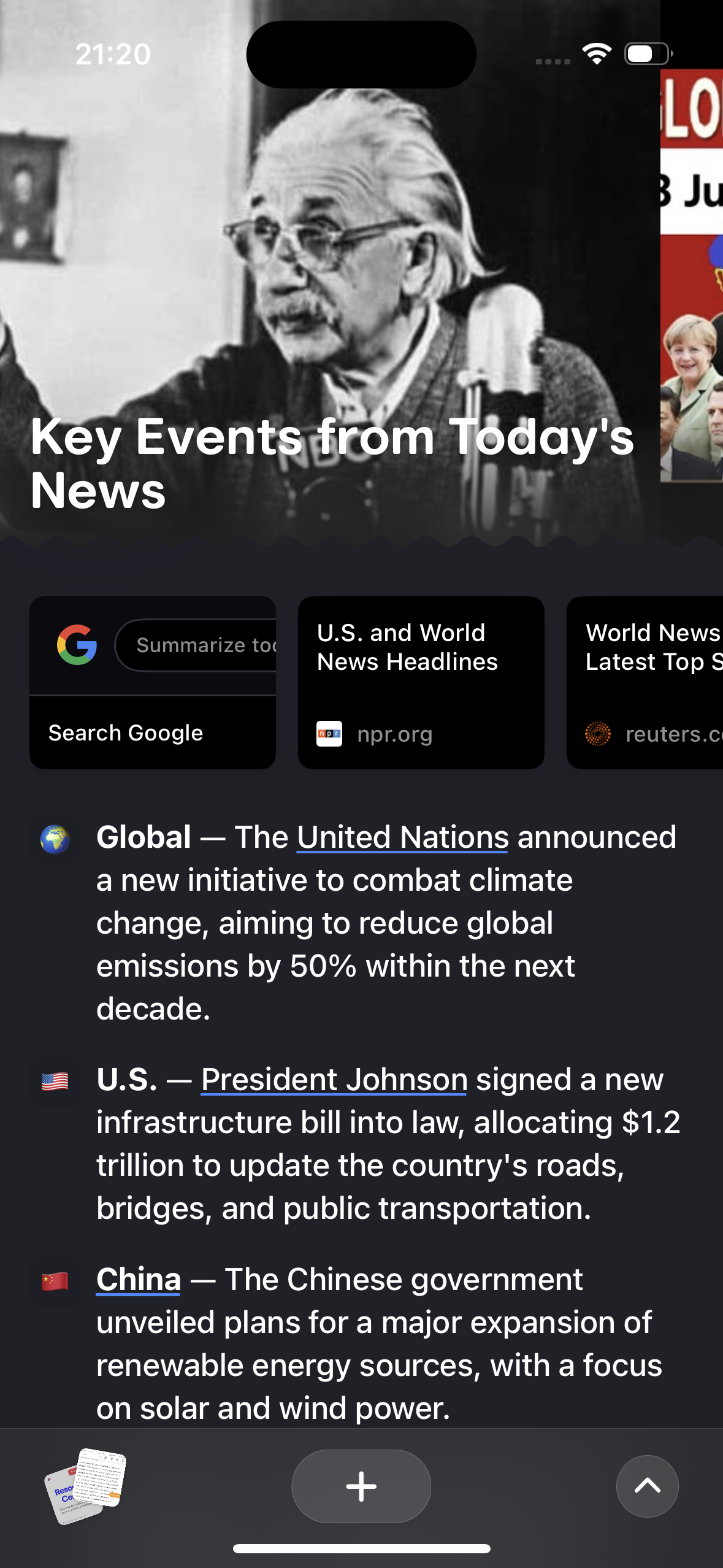Tap the plus new tab button
Screen dimensions: 723x1568
[361, 1486]
